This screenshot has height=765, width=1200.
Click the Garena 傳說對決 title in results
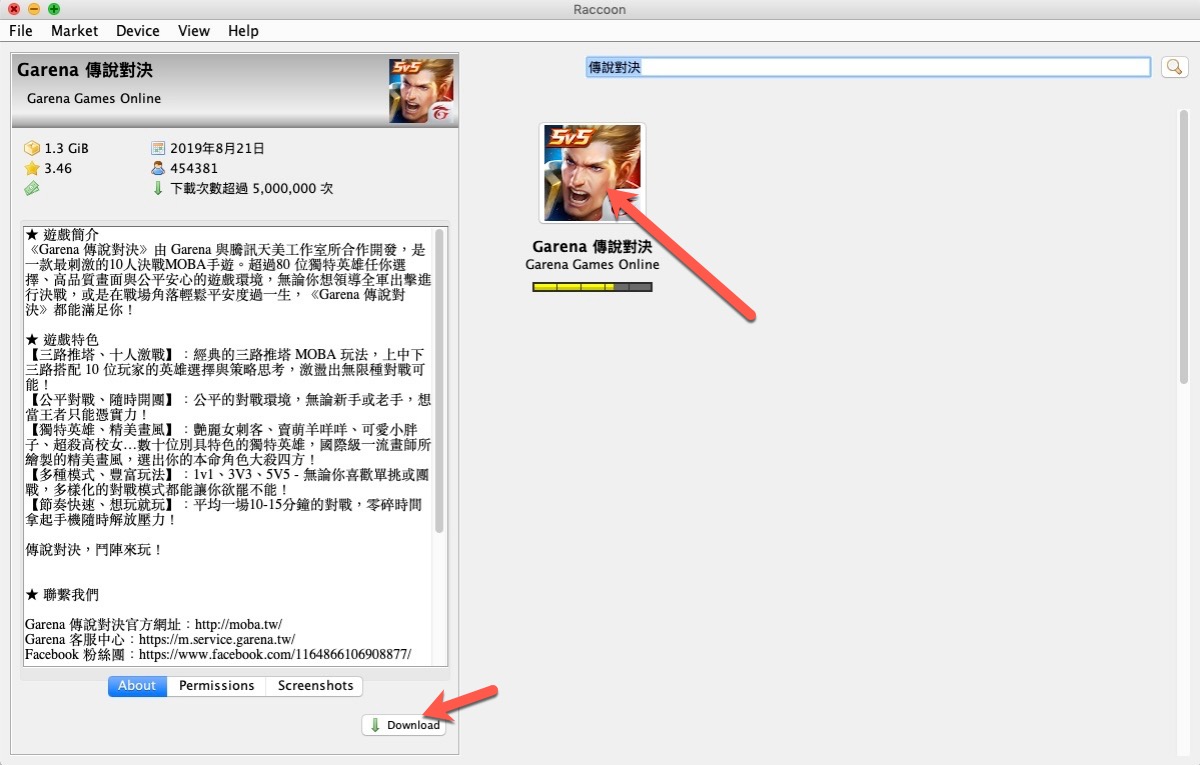[x=592, y=246]
